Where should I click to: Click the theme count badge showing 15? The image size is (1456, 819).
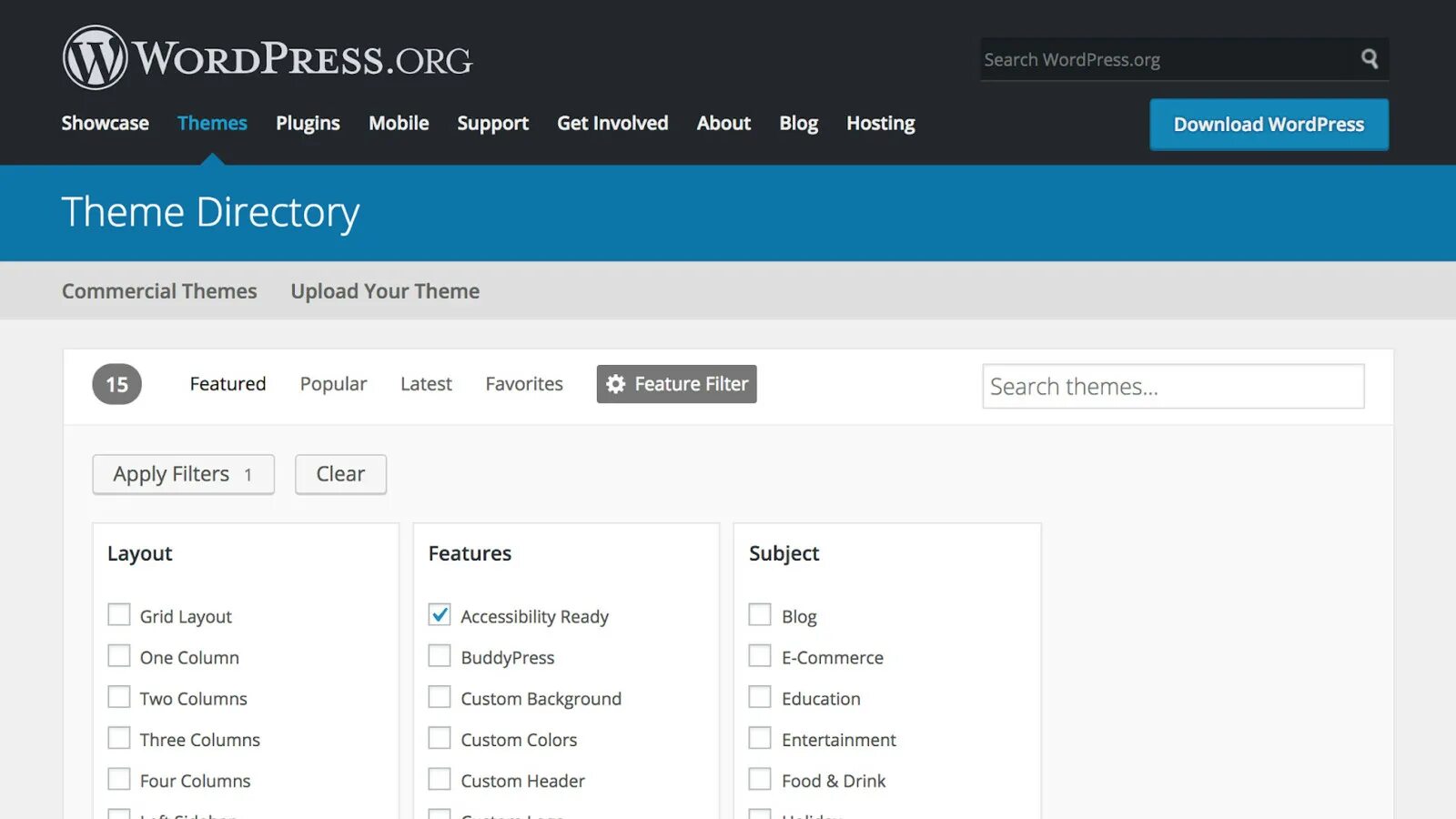click(117, 384)
